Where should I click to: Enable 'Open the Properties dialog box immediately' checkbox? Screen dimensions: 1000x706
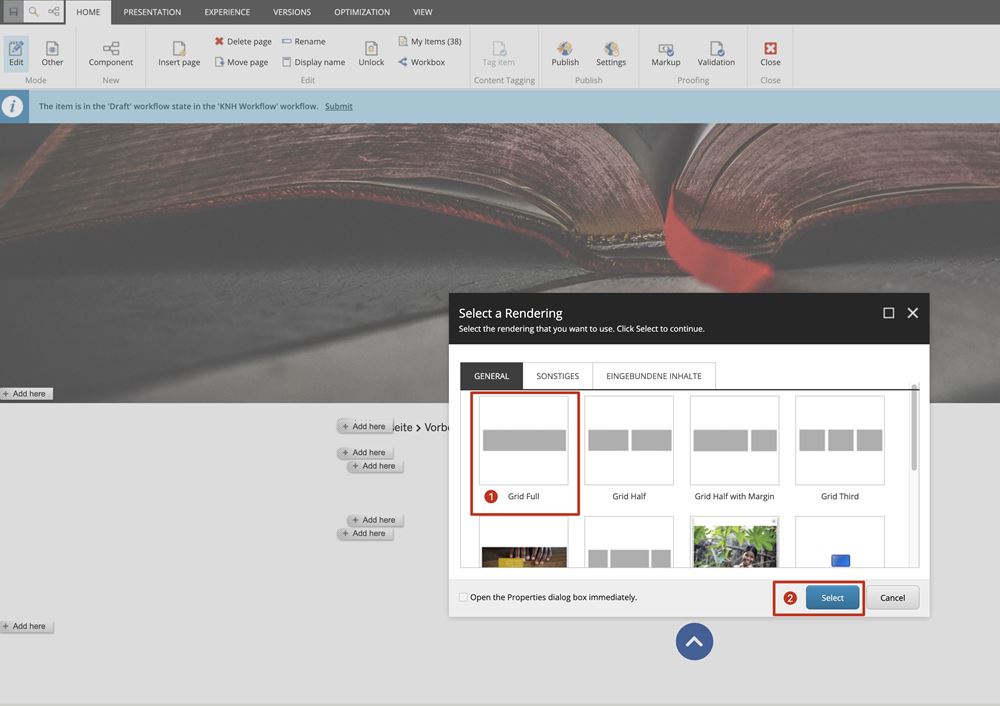463,597
